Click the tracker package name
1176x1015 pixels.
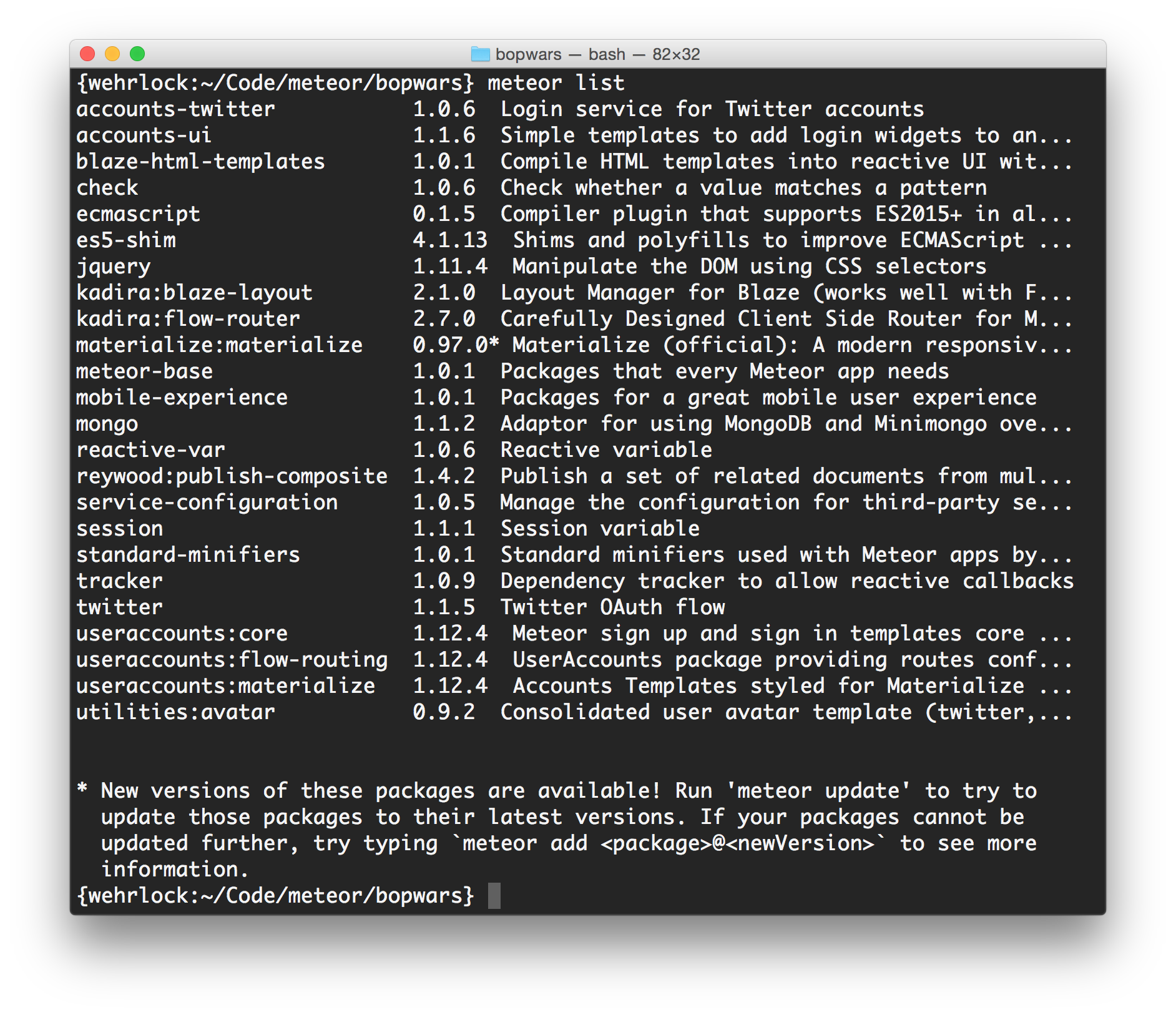(x=119, y=581)
